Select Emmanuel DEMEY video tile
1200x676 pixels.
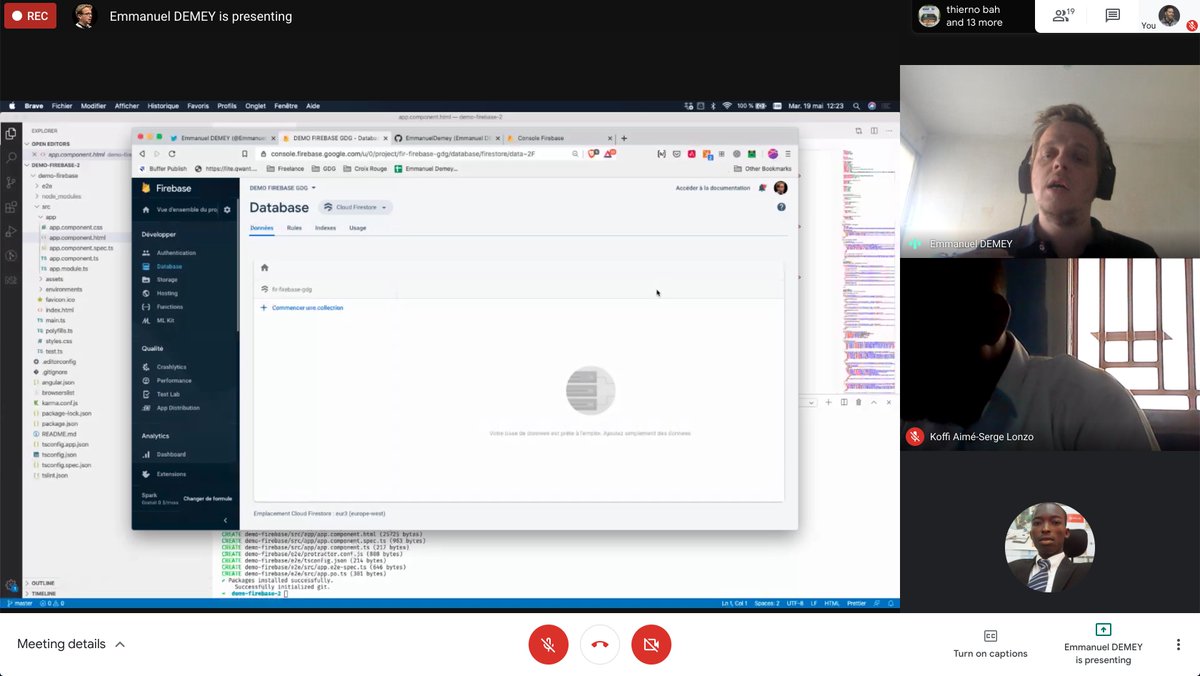(x=1050, y=161)
